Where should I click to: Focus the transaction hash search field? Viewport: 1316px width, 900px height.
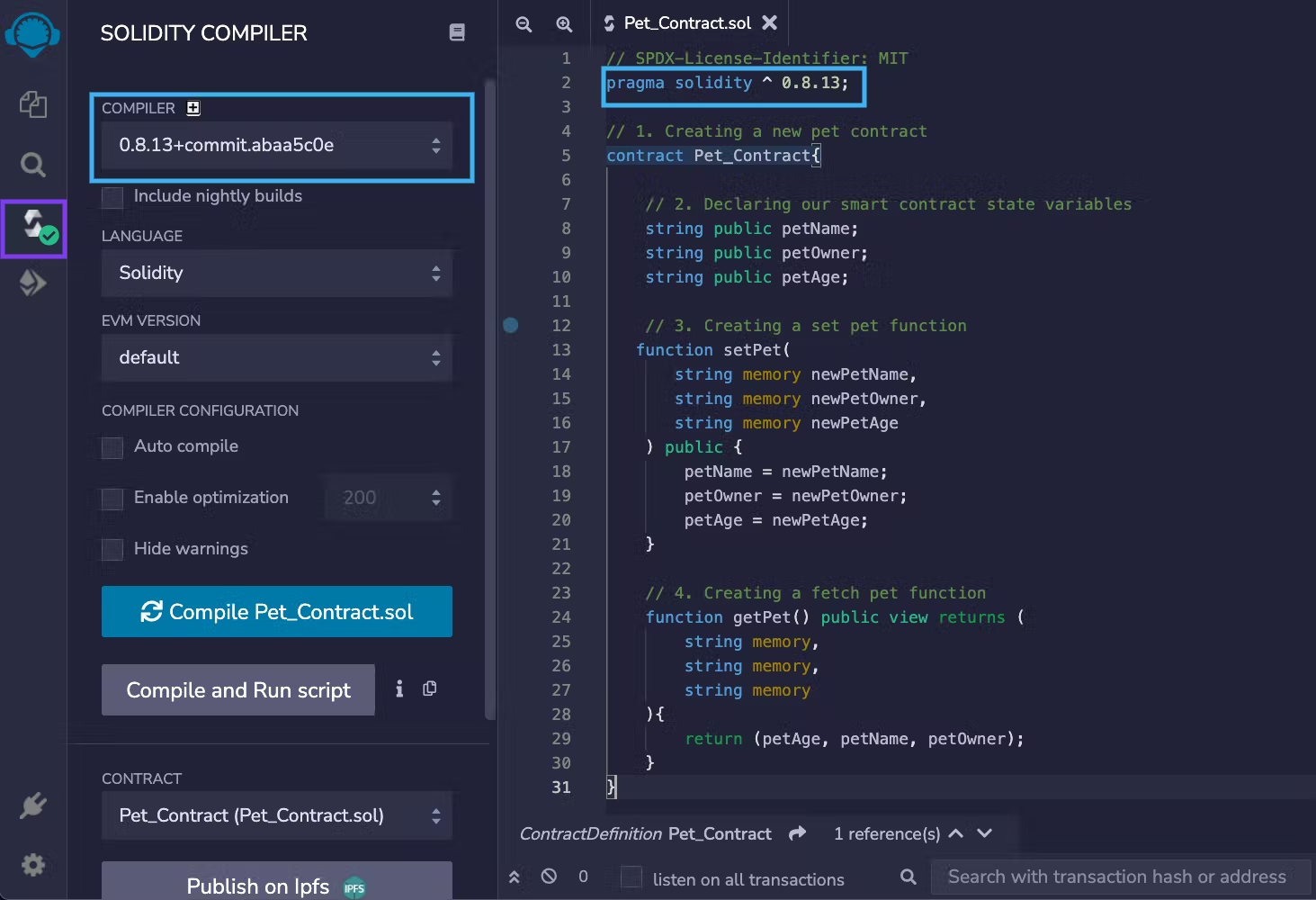pos(1116,877)
